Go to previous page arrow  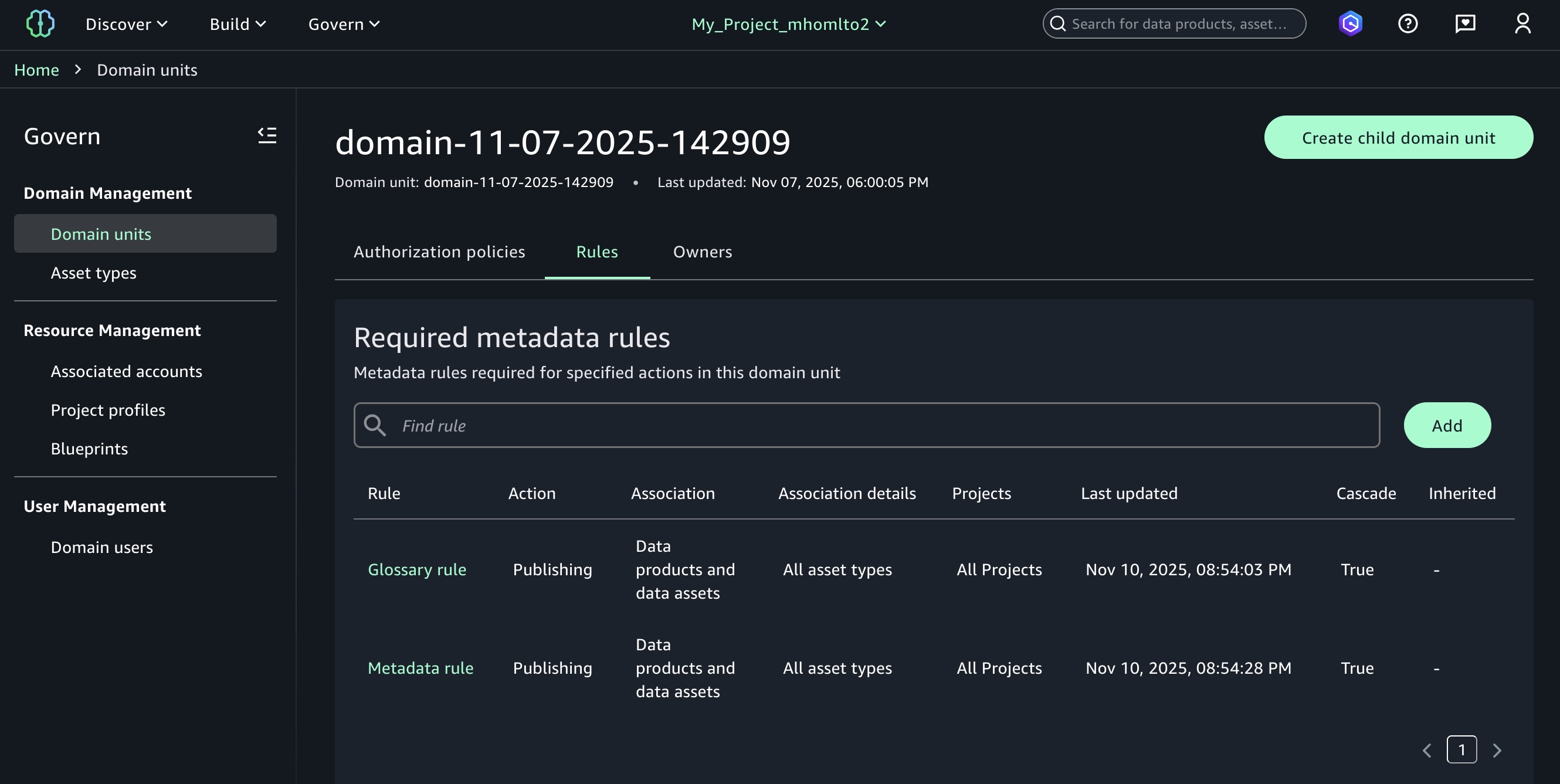click(x=1427, y=751)
